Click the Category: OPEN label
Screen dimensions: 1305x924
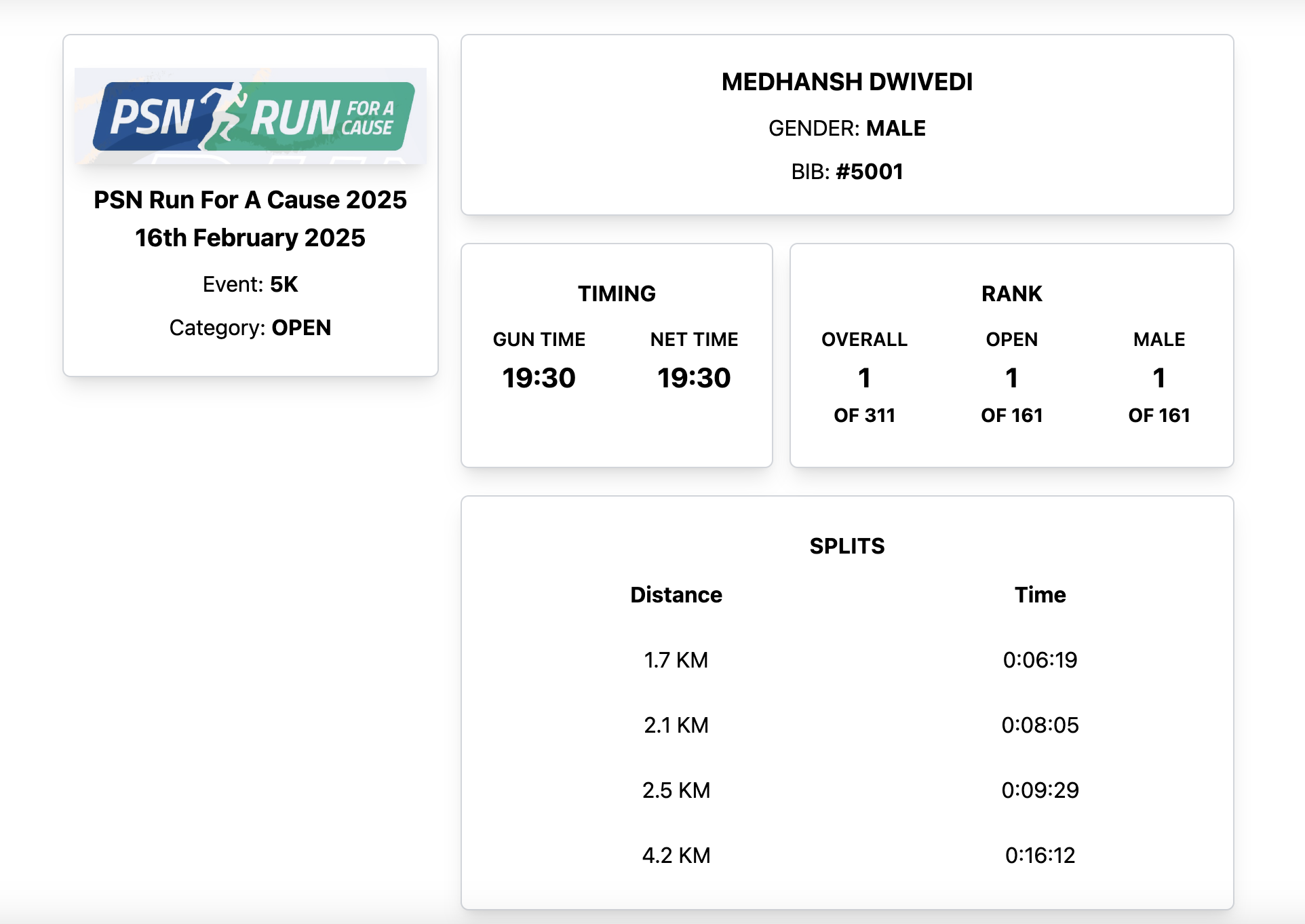(x=250, y=328)
